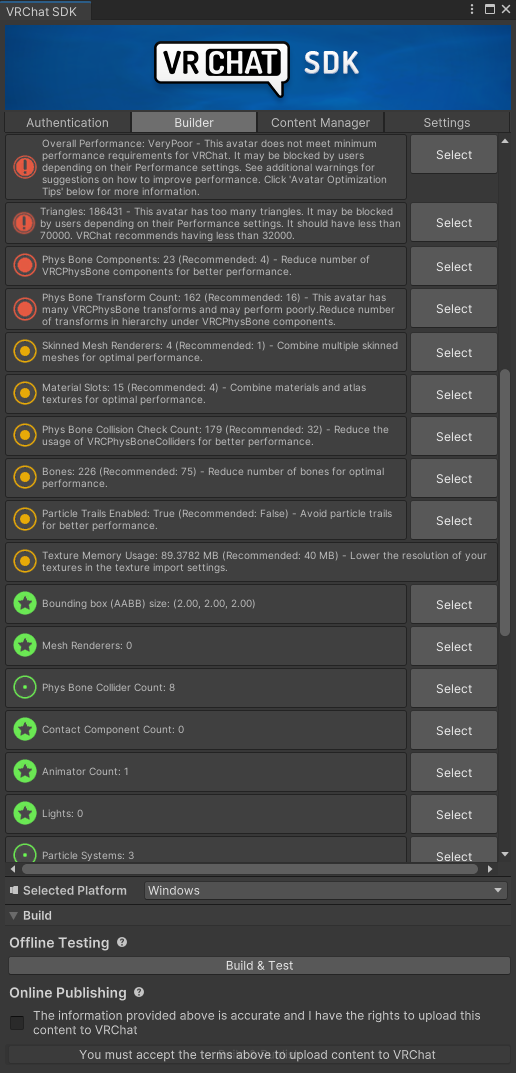Click the horizontal scrollbar under the list
The width and height of the screenshot is (516, 1073).
click(x=250, y=869)
